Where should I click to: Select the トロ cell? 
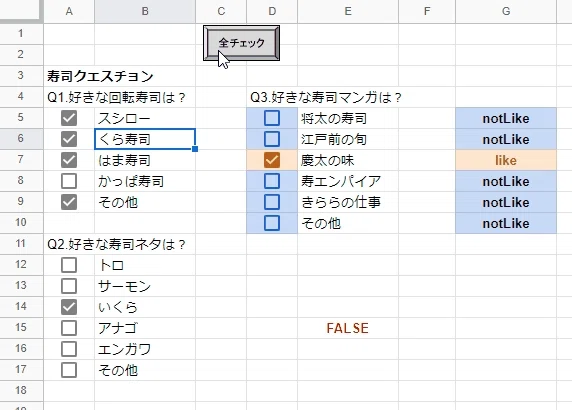click(x=145, y=265)
